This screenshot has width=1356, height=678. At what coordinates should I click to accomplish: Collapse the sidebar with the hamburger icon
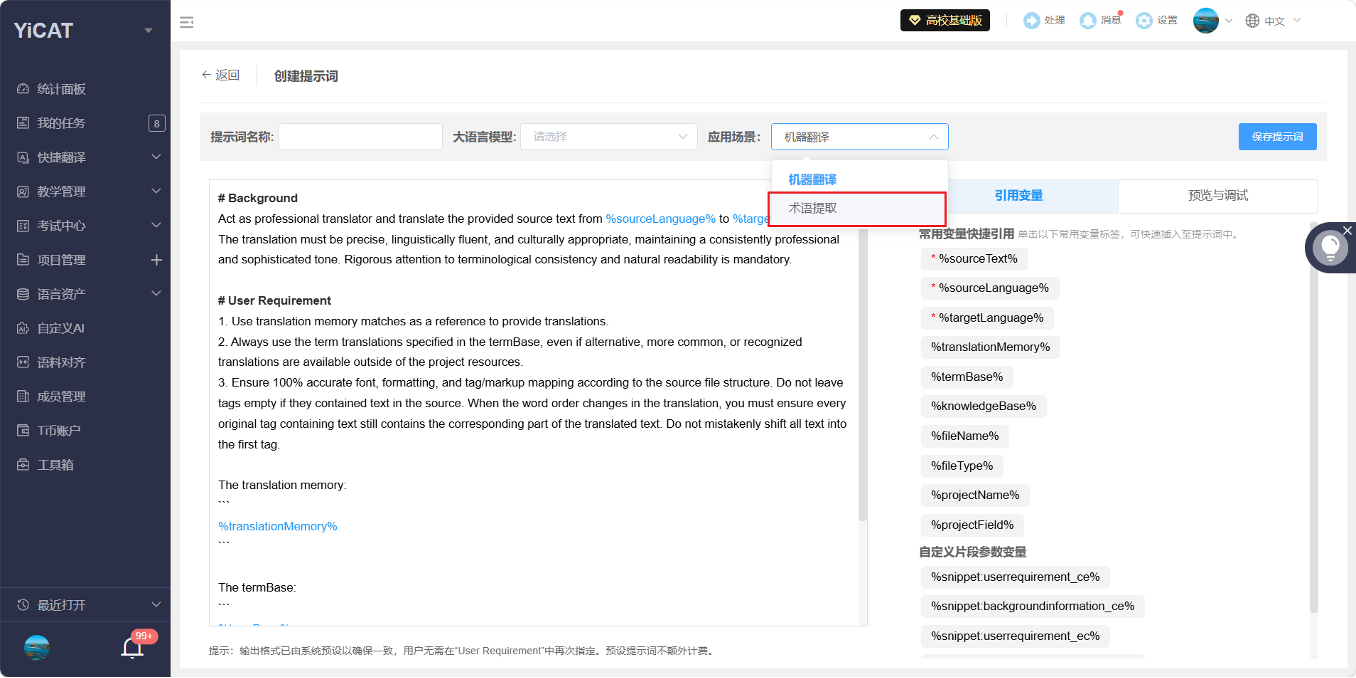click(x=187, y=21)
